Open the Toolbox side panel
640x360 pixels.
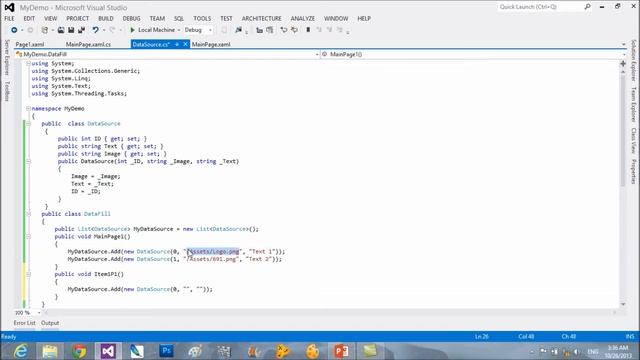7,91
